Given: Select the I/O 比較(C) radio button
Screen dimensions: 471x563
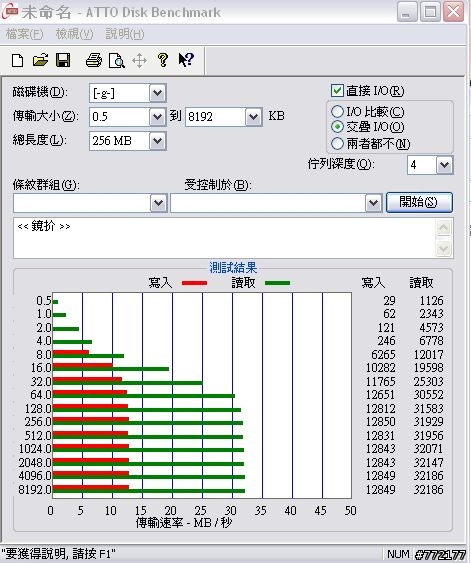Looking at the screenshot, I should click(337, 112).
